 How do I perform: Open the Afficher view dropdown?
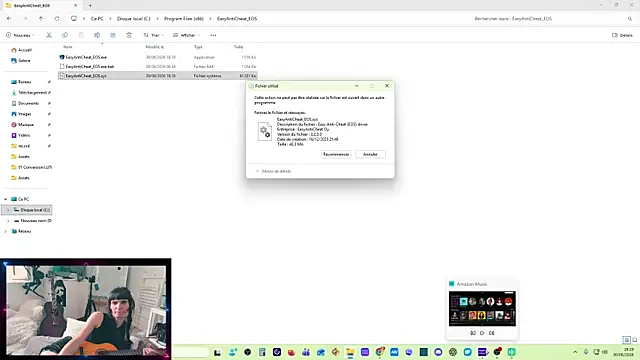click(x=187, y=35)
